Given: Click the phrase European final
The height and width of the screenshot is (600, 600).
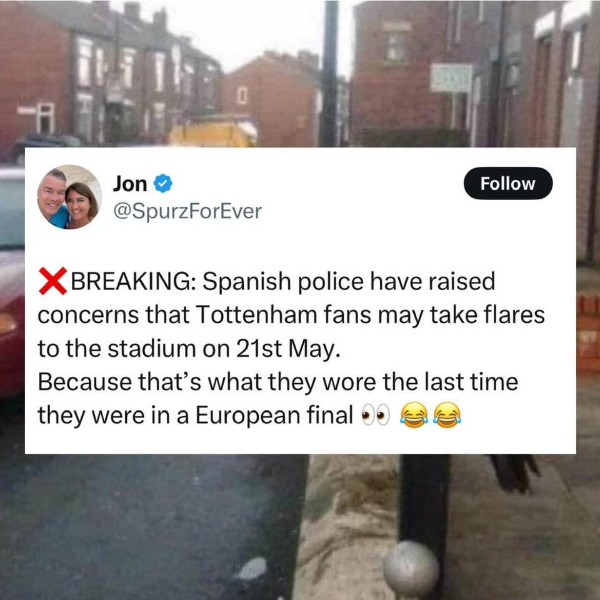Looking at the screenshot, I should 274,415.
